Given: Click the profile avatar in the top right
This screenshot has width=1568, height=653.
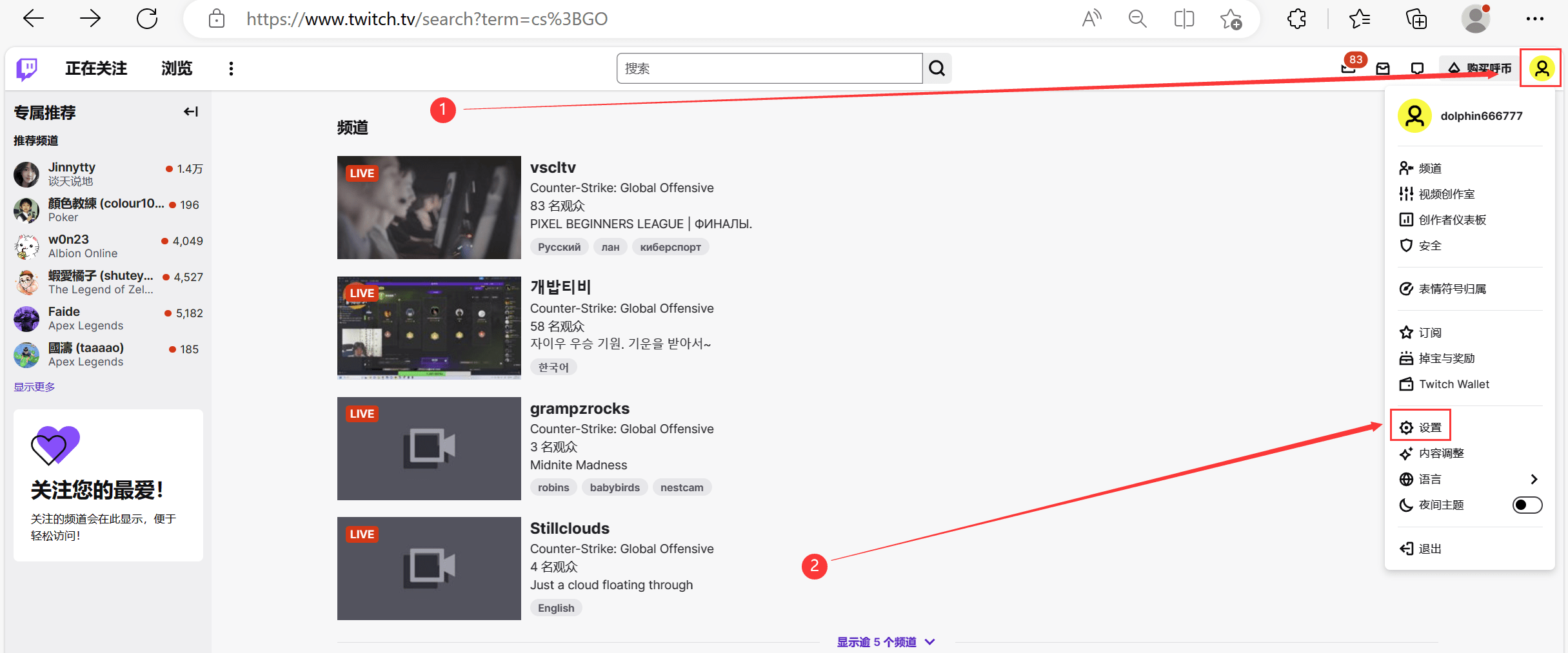Looking at the screenshot, I should point(1541,68).
